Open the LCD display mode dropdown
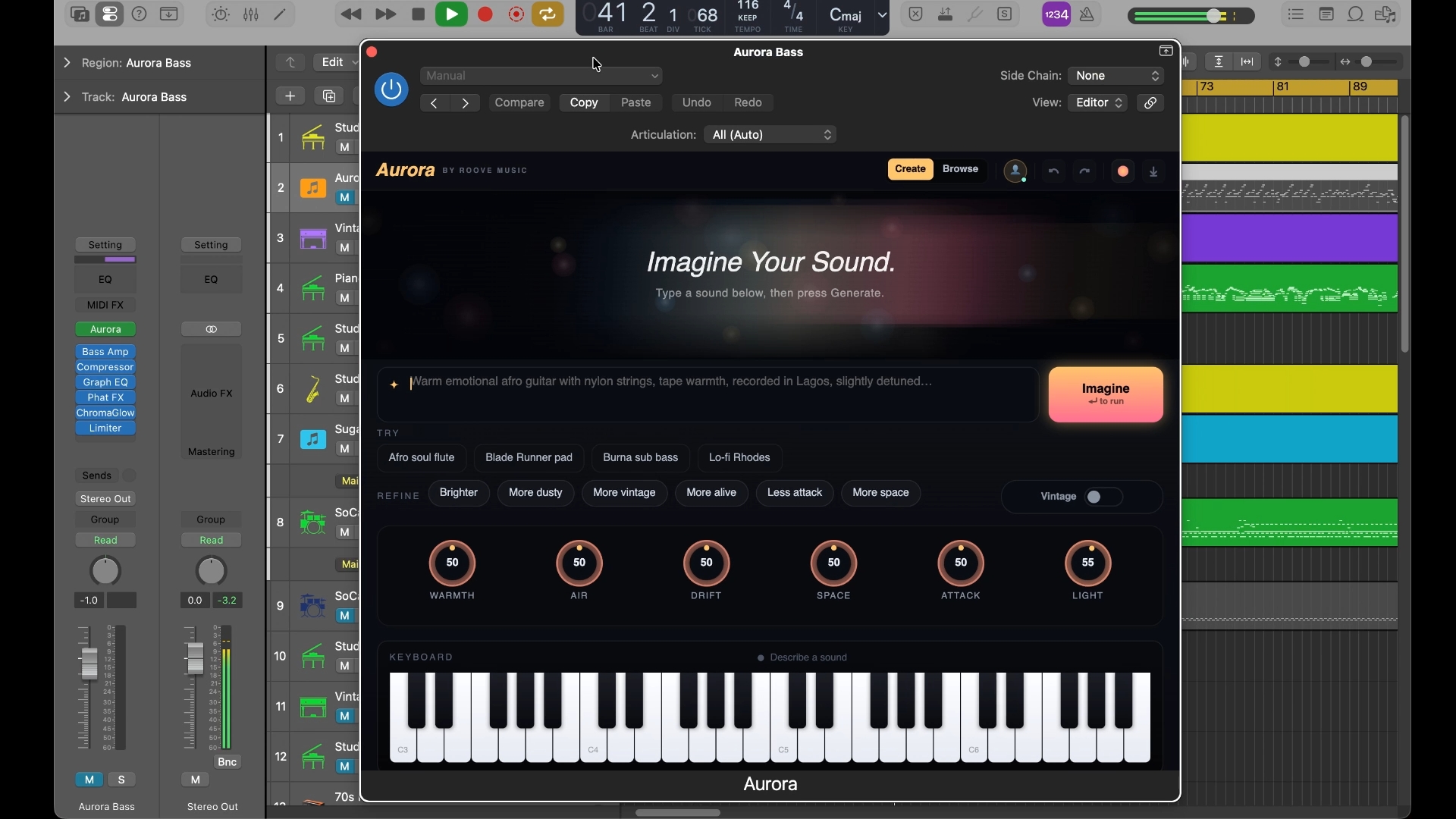Image resolution: width=1456 pixels, height=819 pixels. pos(883,15)
